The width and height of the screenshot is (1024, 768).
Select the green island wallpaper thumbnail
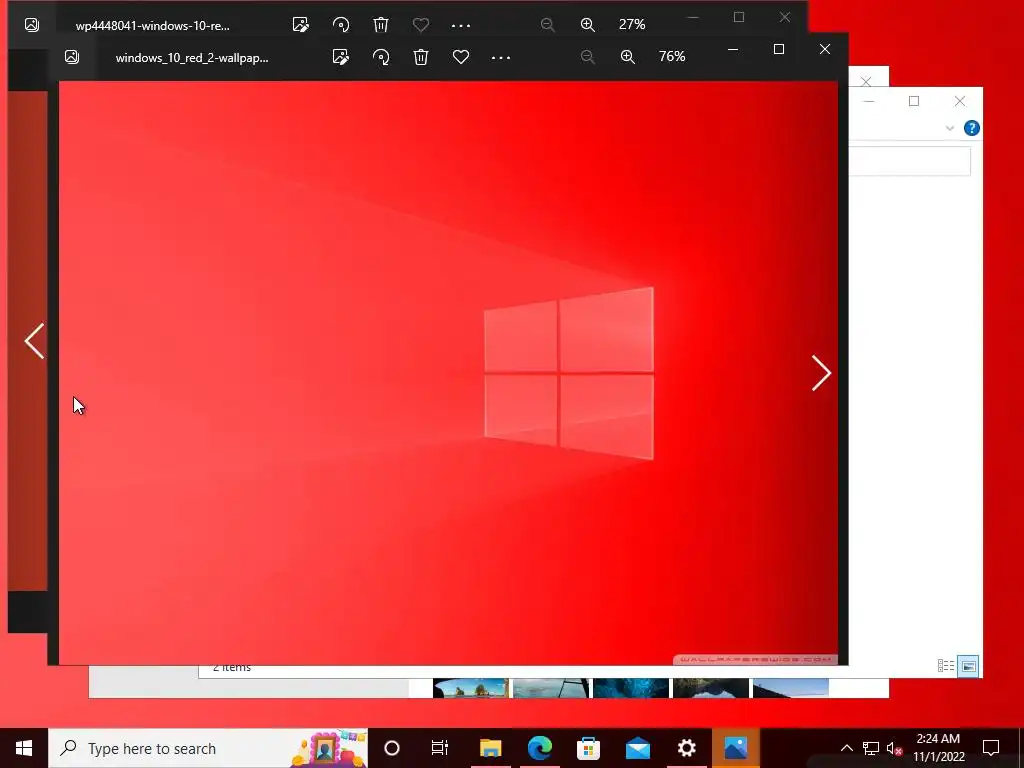click(470, 688)
